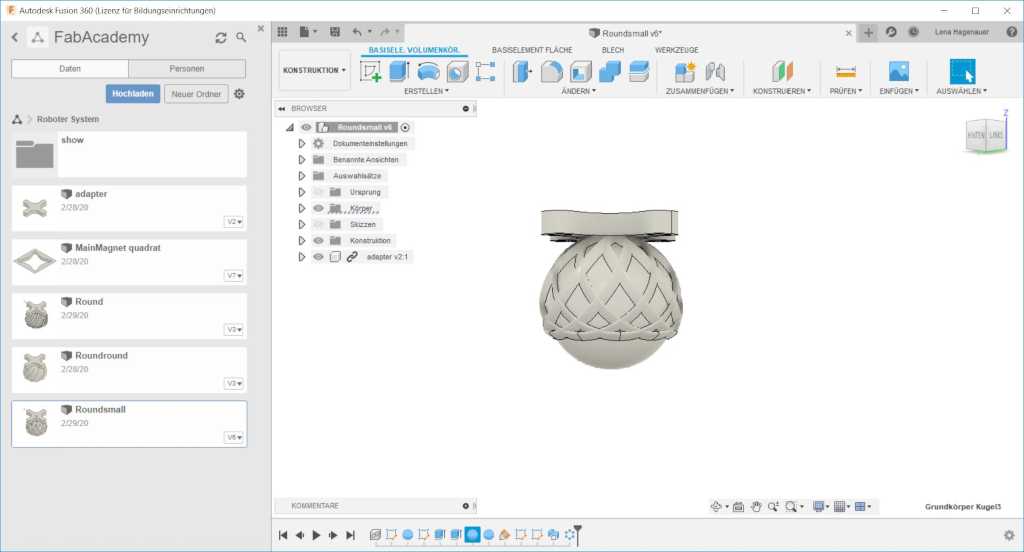Image resolution: width=1024 pixels, height=552 pixels.
Task: Click the Look At icon in the navigation bar
Action: [738, 506]
